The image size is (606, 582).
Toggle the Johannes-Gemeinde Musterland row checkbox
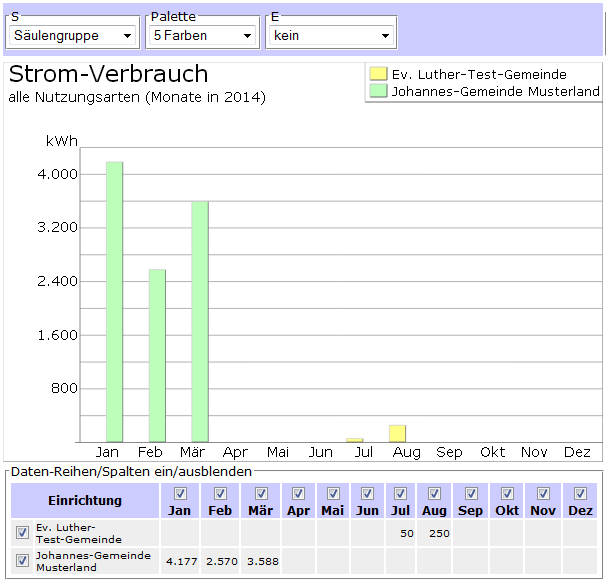click(x=23, y=561)
